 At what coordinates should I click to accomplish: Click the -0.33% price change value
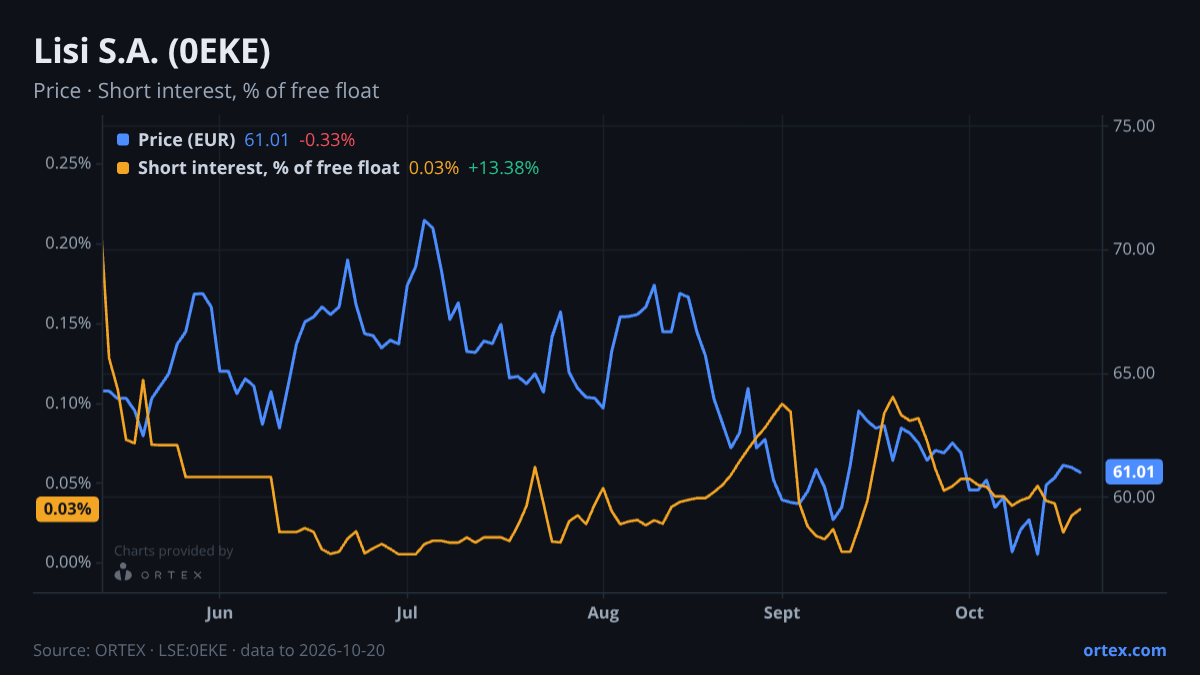click(326, 140)
